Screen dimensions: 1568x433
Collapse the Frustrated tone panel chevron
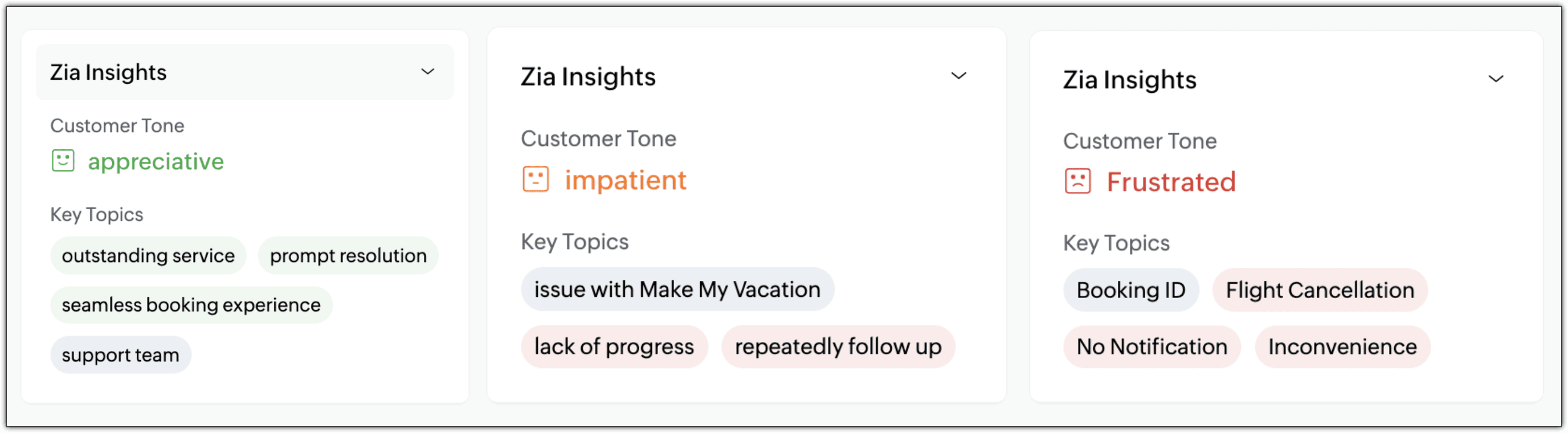(x=1496, y=79)
